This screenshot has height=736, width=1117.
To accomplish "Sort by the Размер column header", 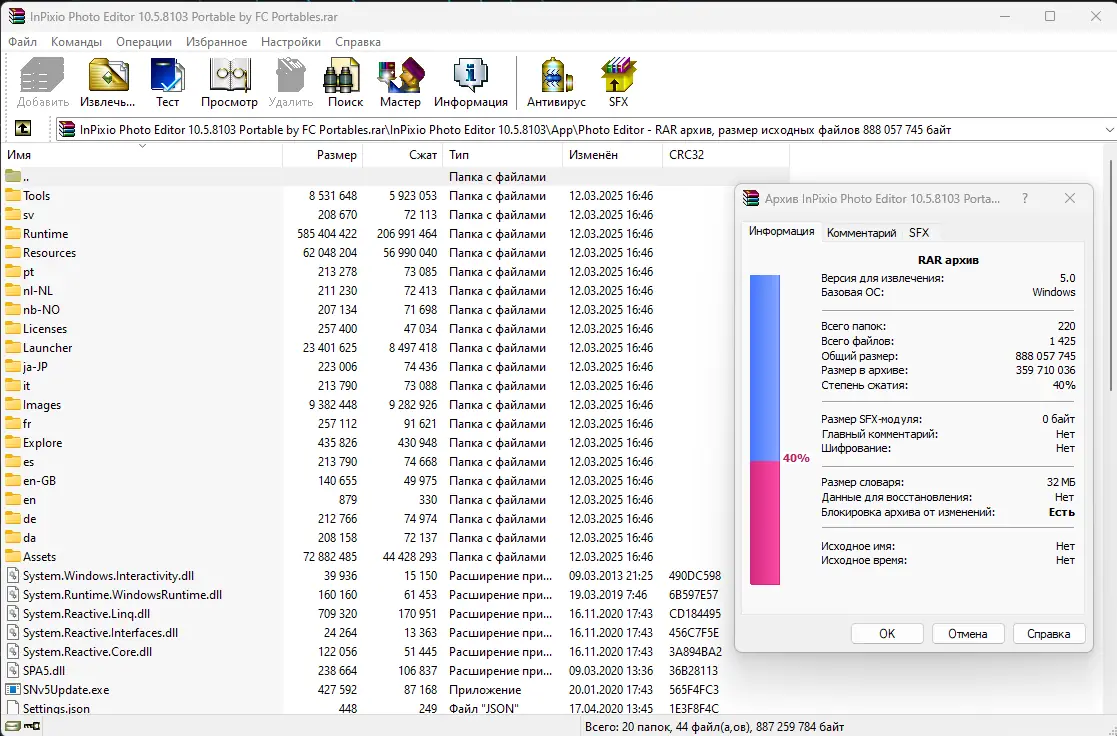I will pos(323,155).
